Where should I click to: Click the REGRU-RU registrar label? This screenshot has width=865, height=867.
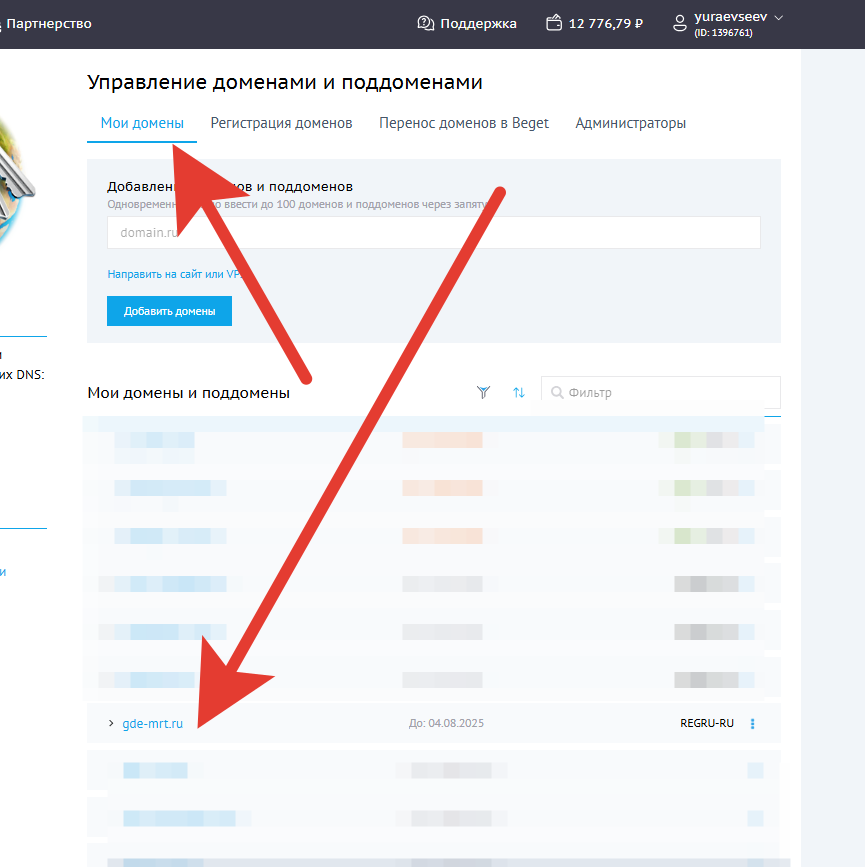pyautogui.click(x=706, y=723)
